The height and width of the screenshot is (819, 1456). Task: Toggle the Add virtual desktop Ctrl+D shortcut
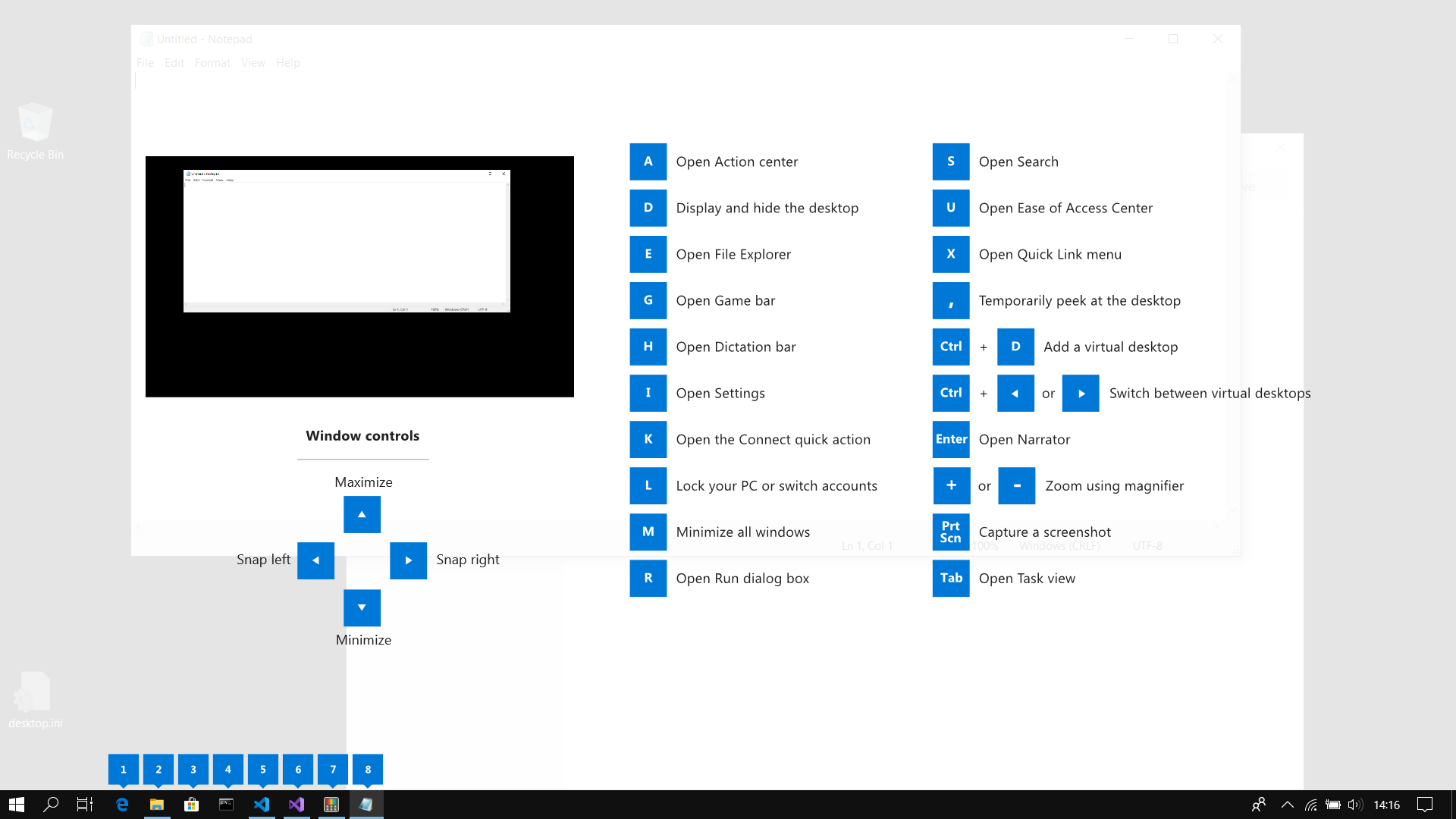pyautogui.click(x=1016, y=346)
